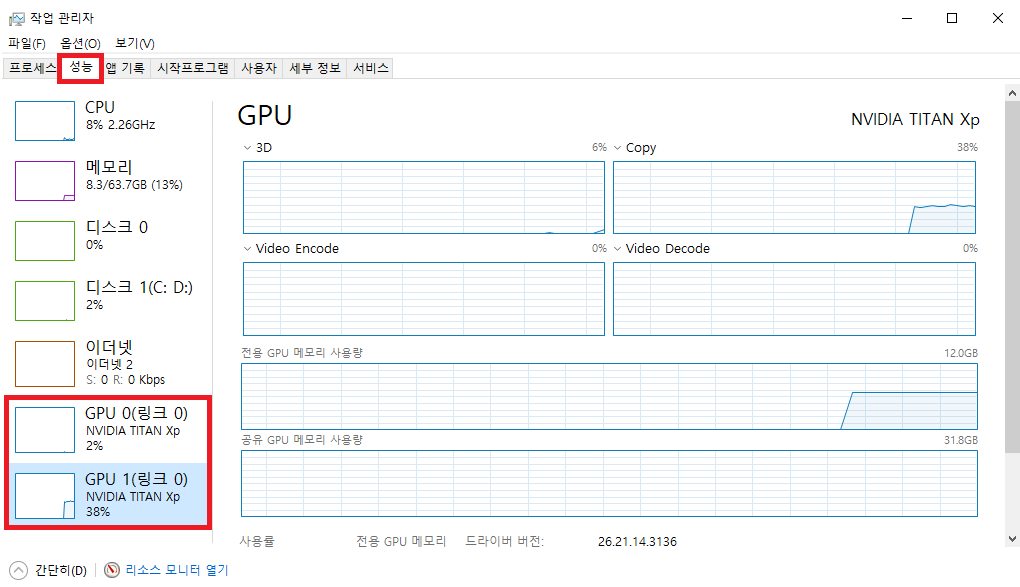Select the 디스크 1(C: D:) entry

(x=108, y=300)
